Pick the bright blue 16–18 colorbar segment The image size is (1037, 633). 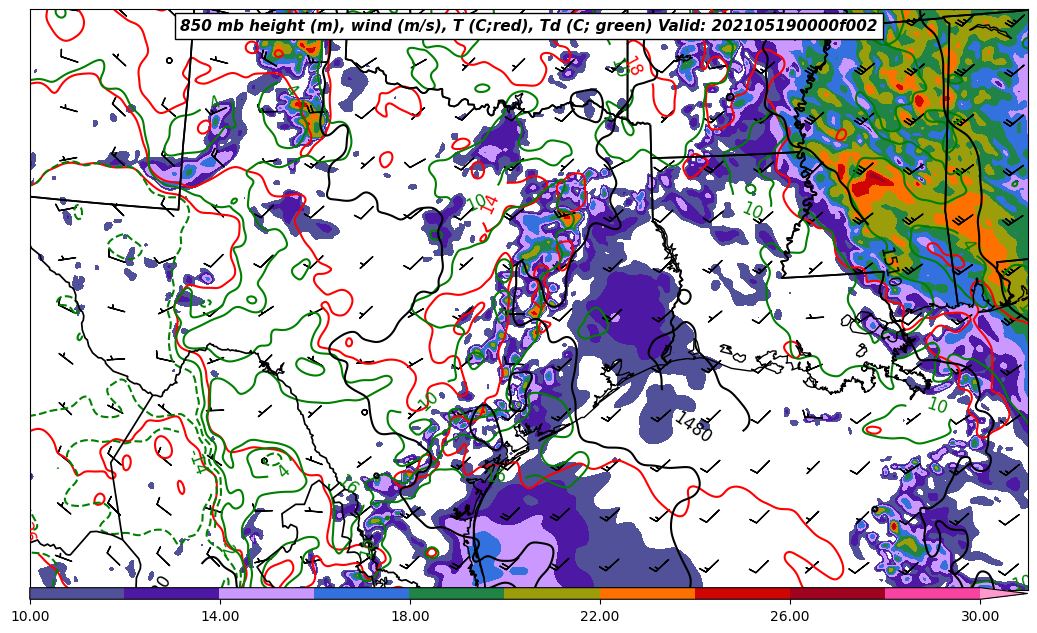click(362, 593)
